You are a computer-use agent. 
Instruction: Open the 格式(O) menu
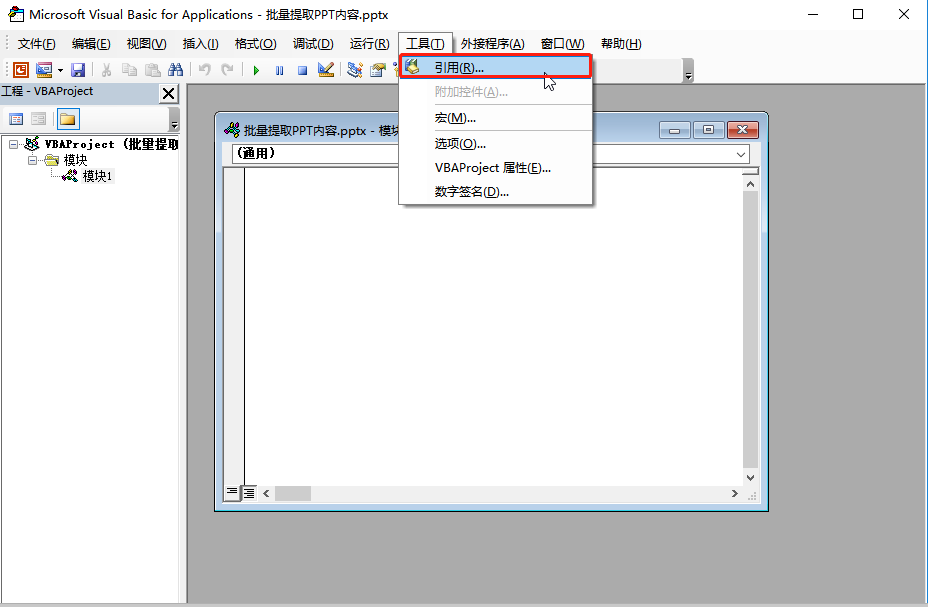255,44
